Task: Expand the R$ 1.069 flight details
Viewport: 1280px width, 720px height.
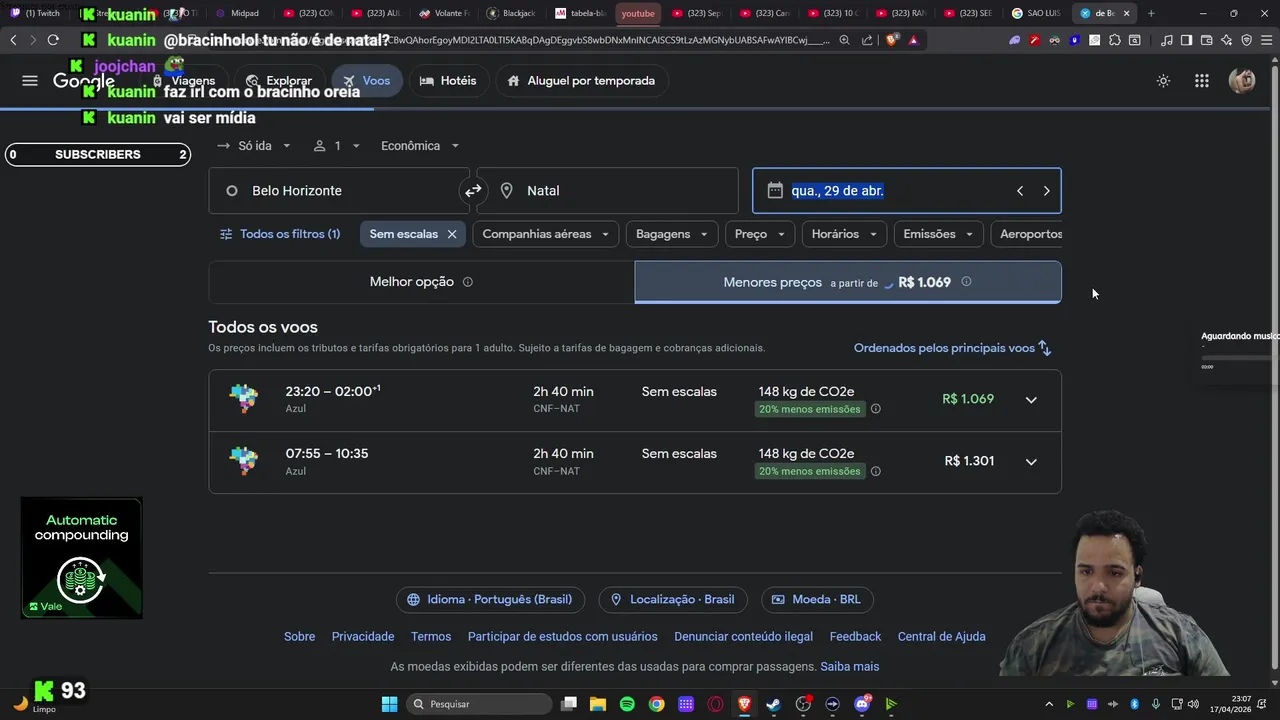Action: [x=1031, y=400]
